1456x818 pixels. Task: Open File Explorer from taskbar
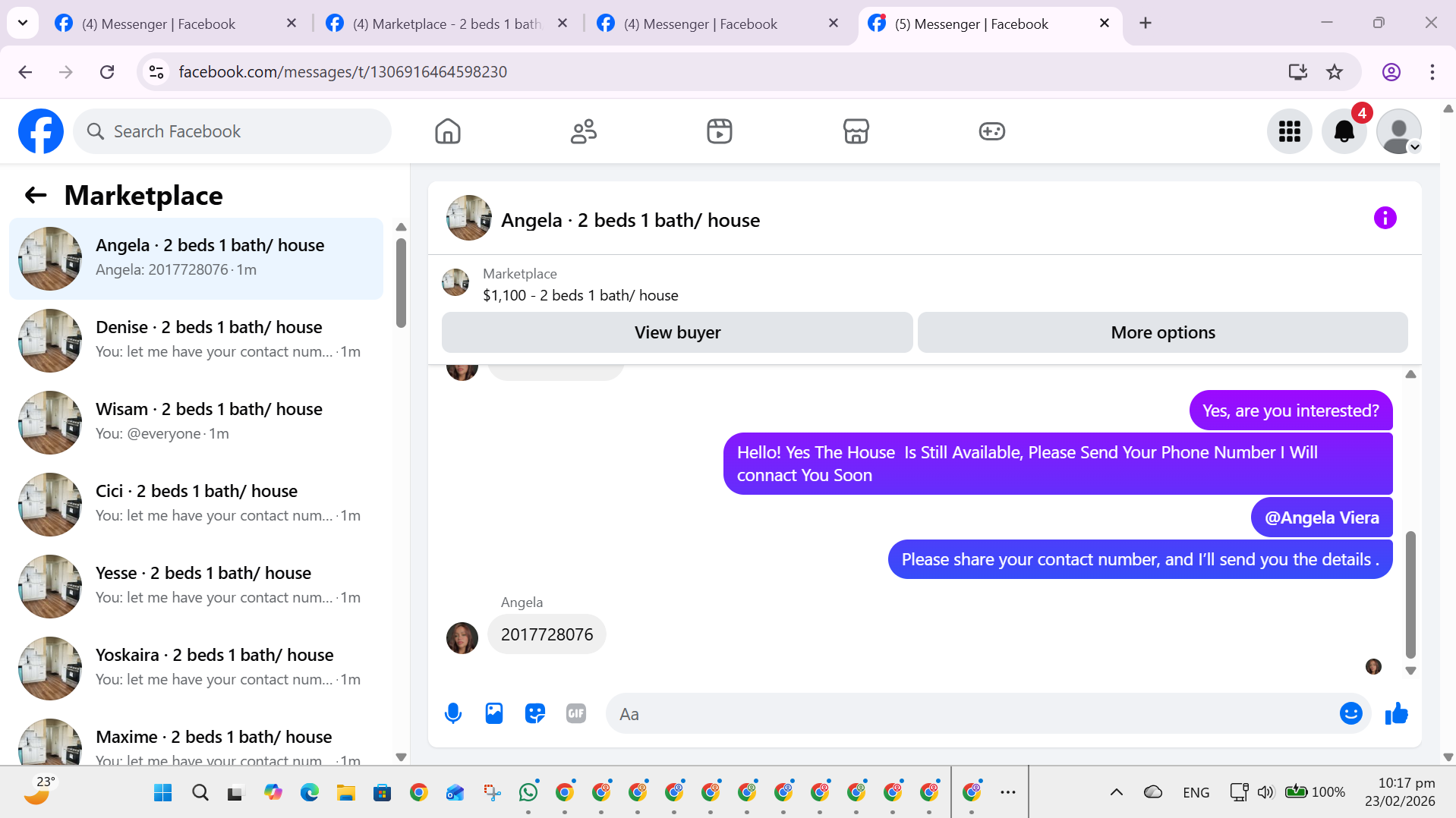click(345, 793)
